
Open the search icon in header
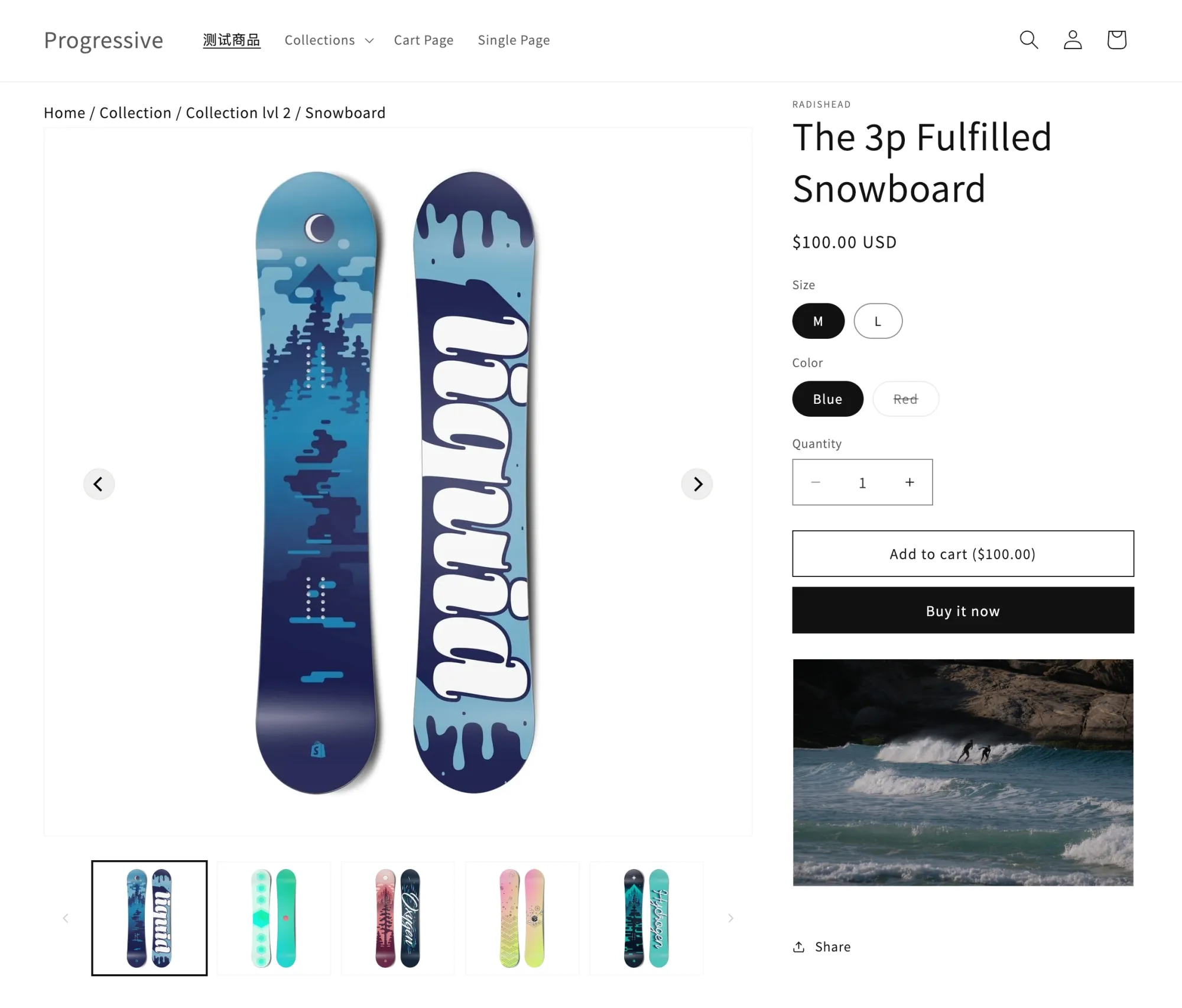coord(1028,40)
